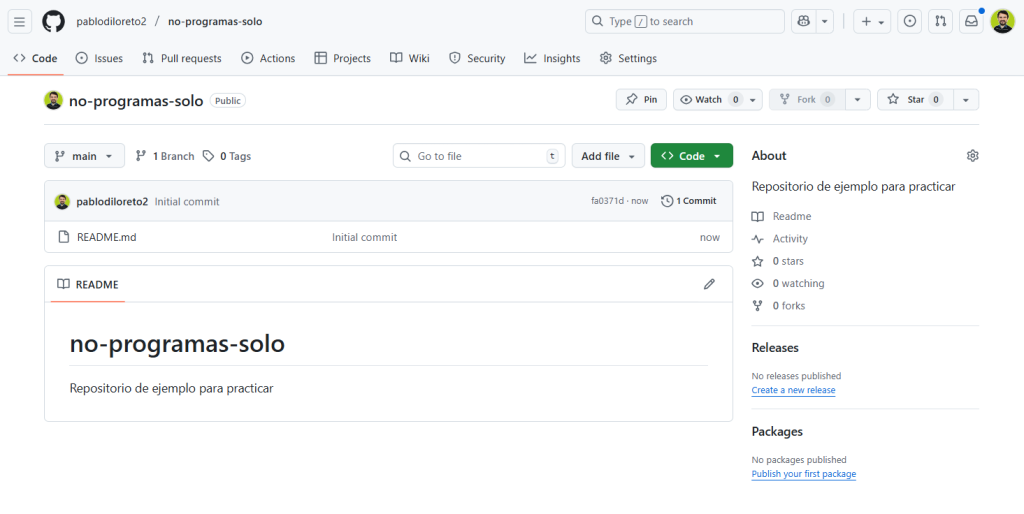Open pull requests icon in header
Screen dimensions: 1024x514
[940, 21]
